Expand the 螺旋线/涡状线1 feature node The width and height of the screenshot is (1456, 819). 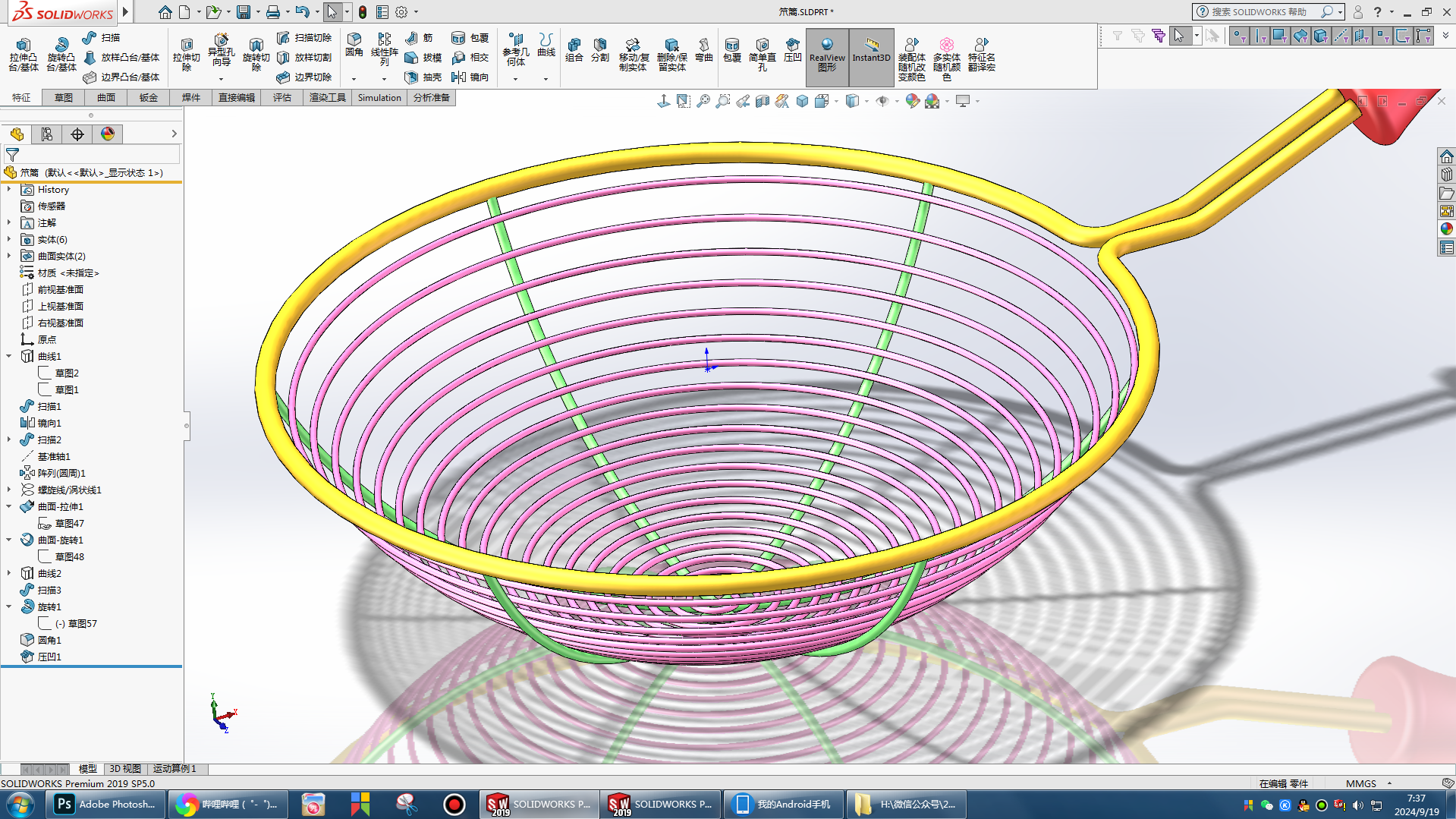[x=9, y=490]
